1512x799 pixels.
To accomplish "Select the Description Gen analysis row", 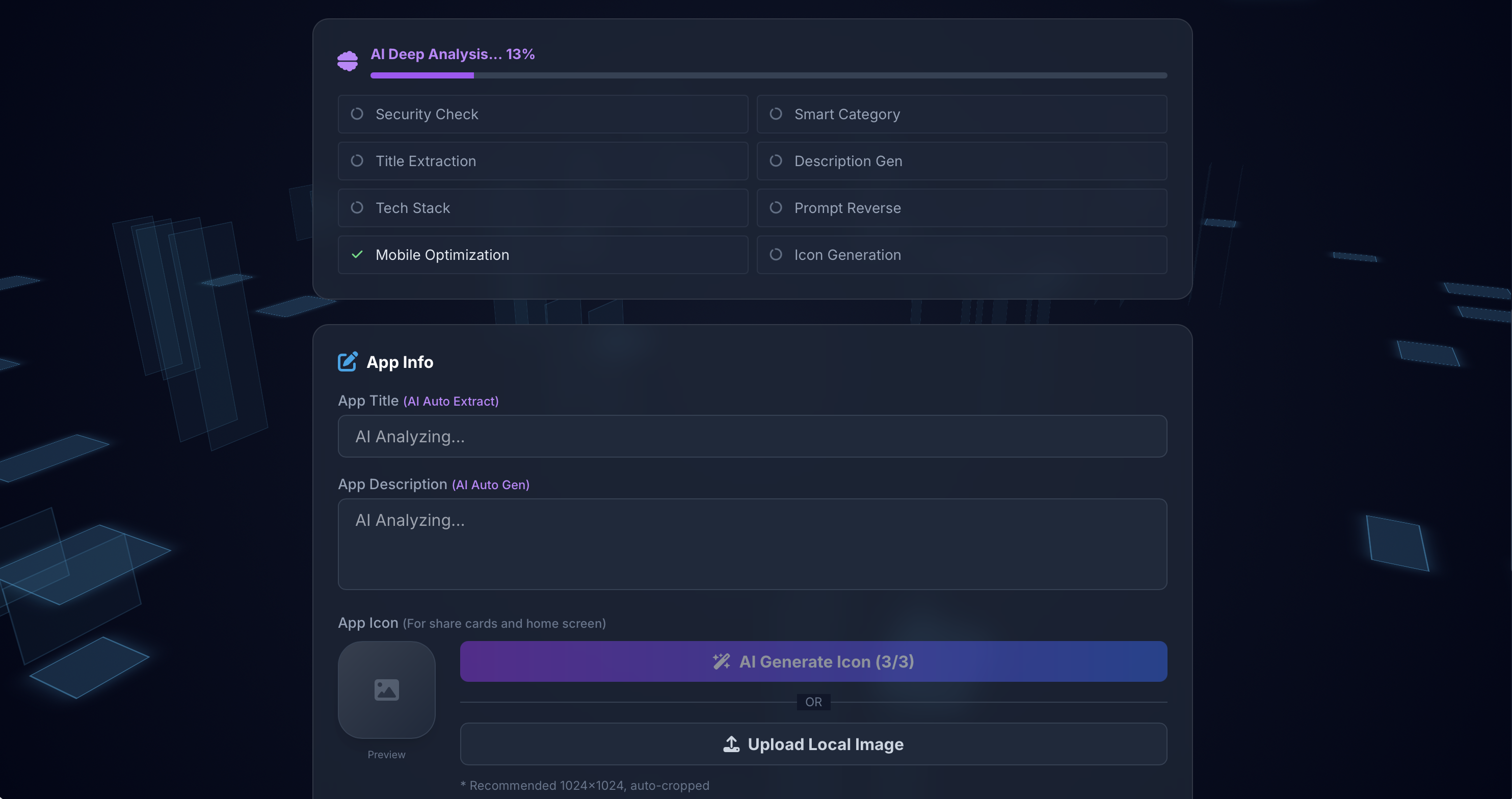I will coord(961,161).
